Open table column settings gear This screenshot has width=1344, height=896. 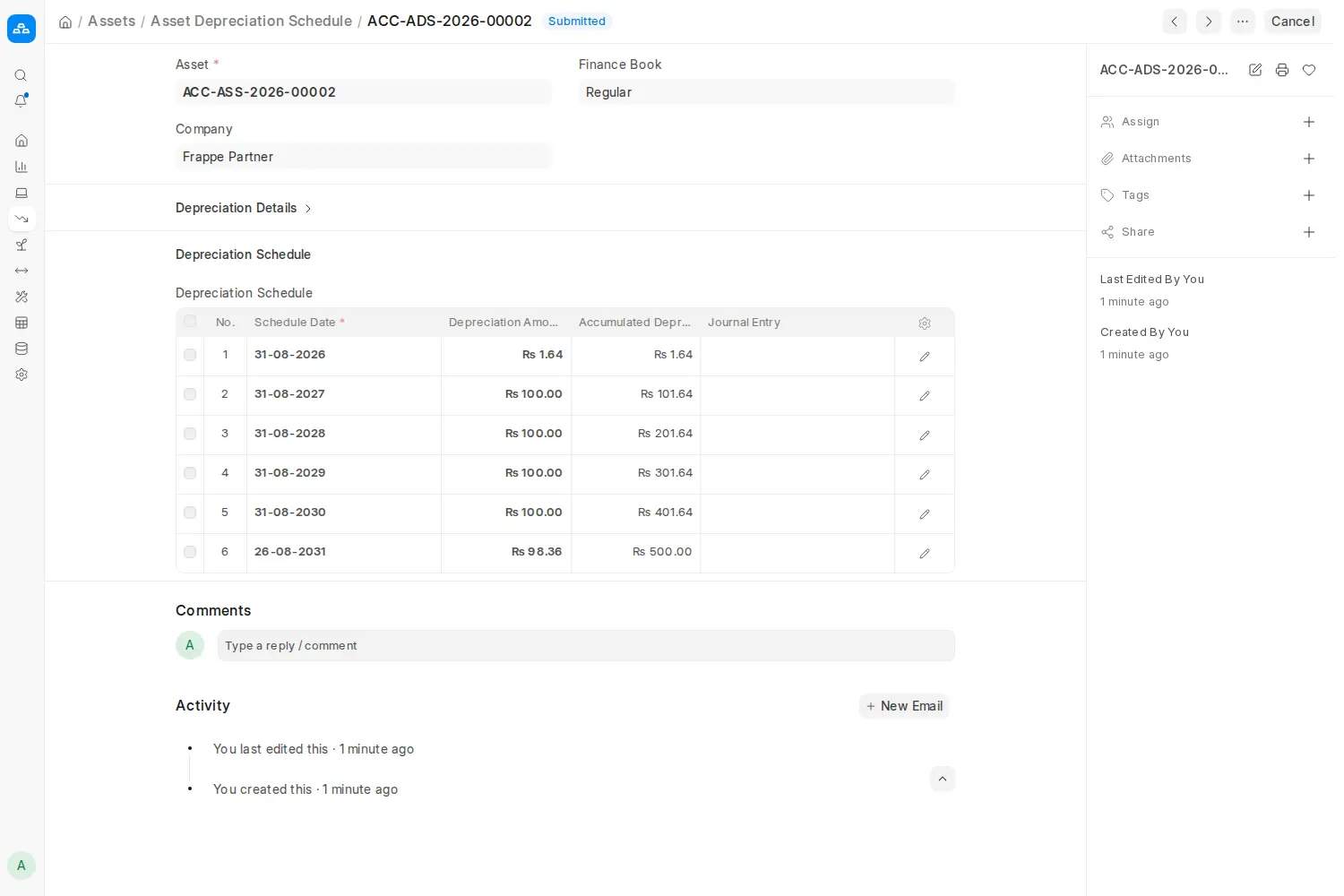pyautogui.click(x=925, y=323)
